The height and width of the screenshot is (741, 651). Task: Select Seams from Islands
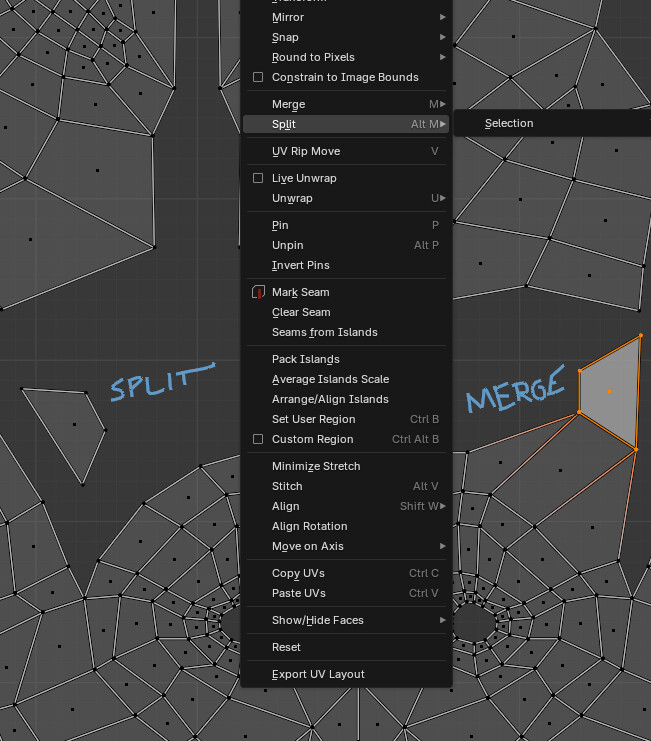[x=346, y=332]
